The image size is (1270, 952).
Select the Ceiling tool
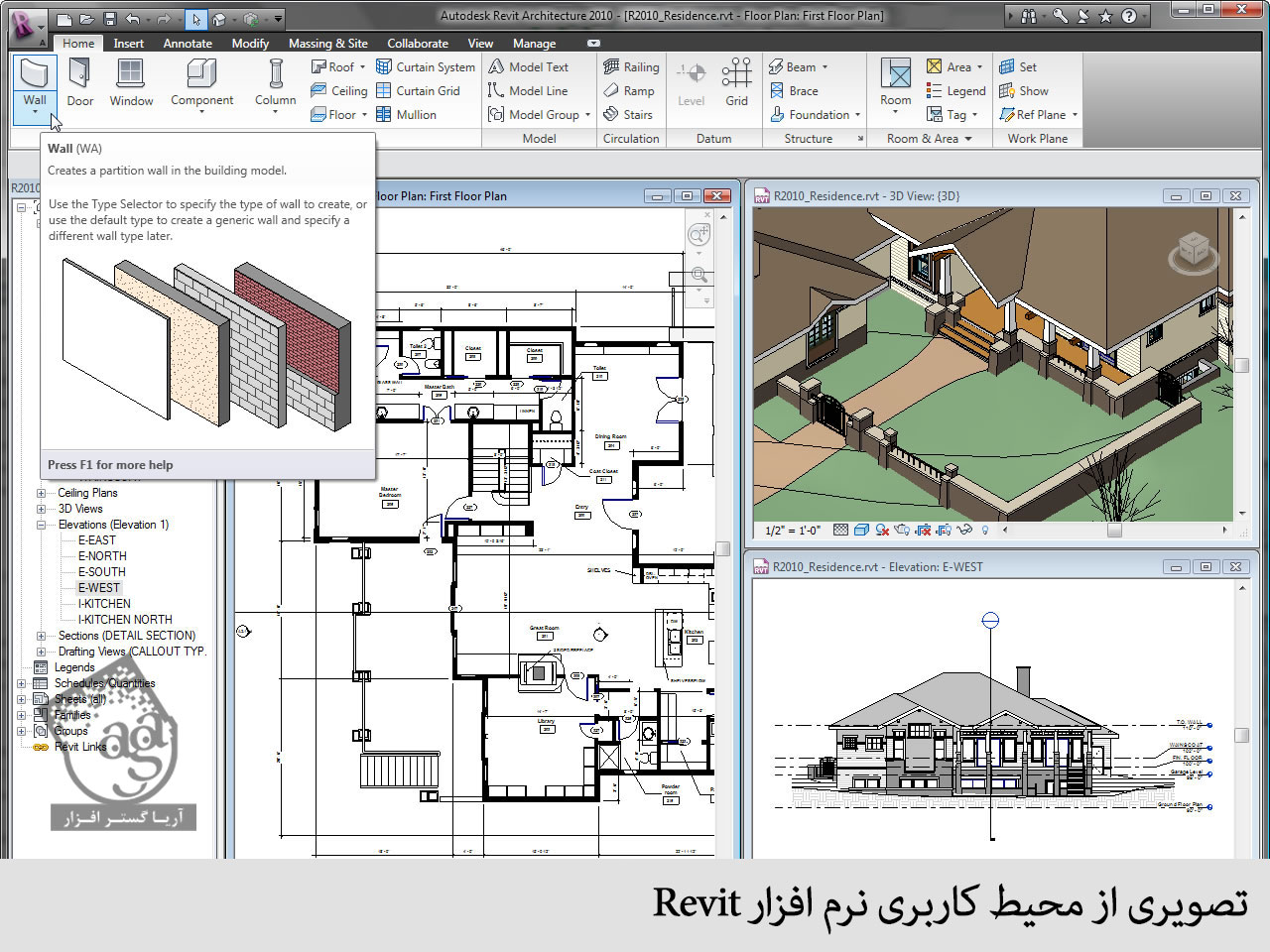point(339,90)
